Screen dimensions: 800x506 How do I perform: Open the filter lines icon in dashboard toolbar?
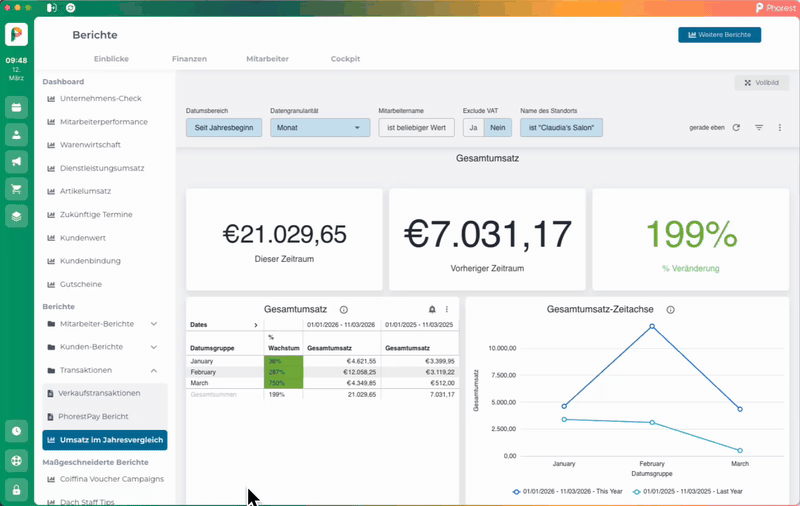(x=759, y=128)
